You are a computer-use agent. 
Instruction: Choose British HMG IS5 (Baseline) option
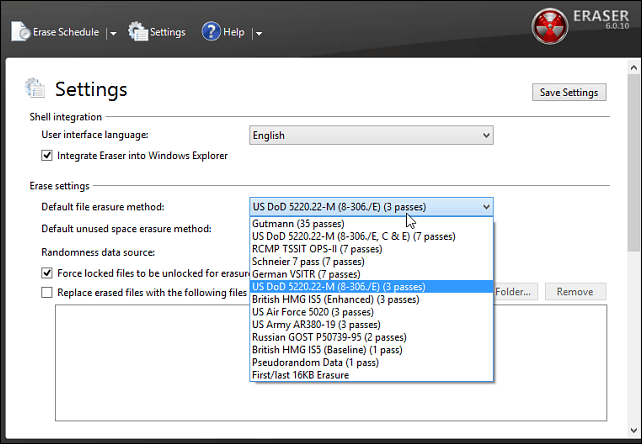pyautogui.click(x=371, y=350)
